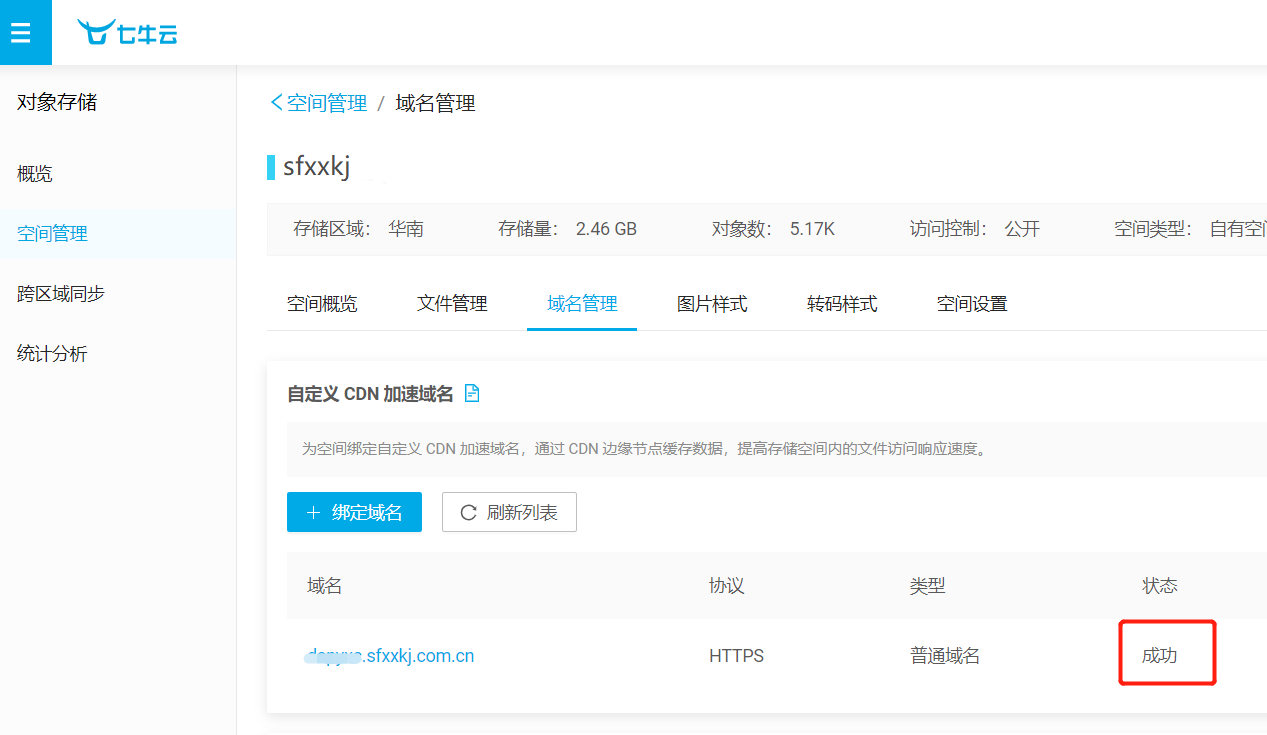The width and height of the screenshot is (1267, 735).
Task: Toggle the hamburger menu icon
Action: [21, 32]
